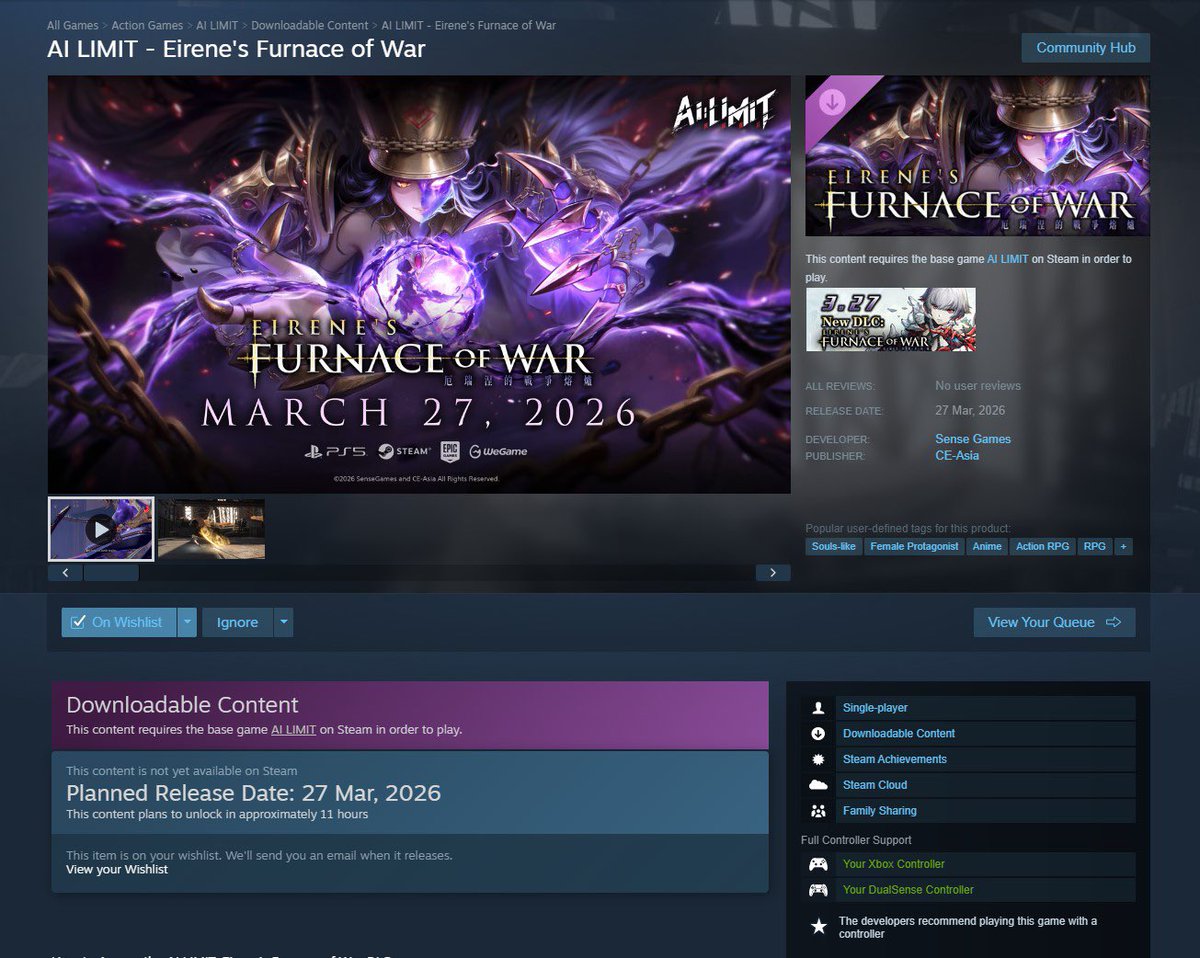
Task: Select the Action RPG tag
Action: [1042, 547]
